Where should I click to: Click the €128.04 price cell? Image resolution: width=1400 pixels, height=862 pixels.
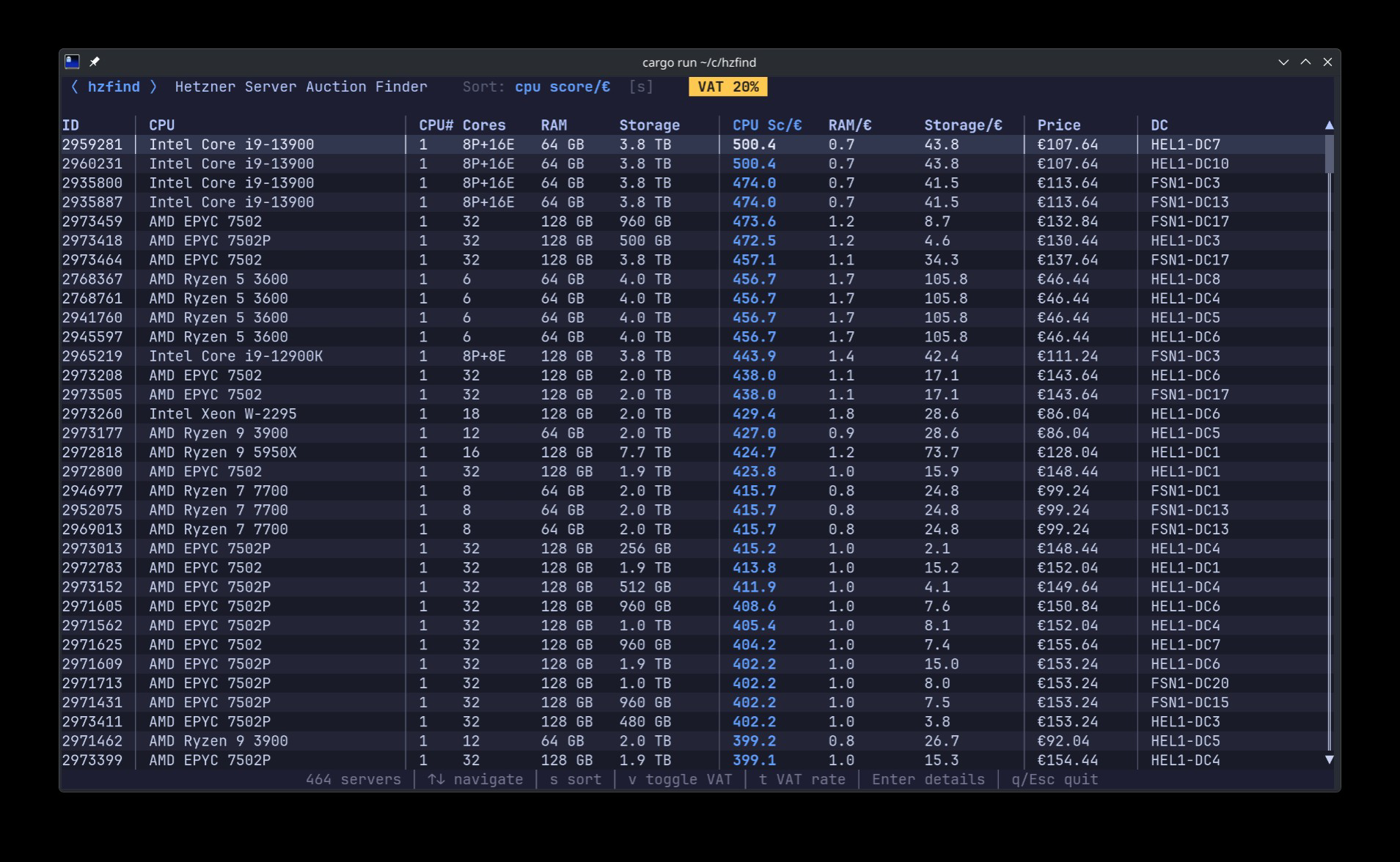point(1067,452)
